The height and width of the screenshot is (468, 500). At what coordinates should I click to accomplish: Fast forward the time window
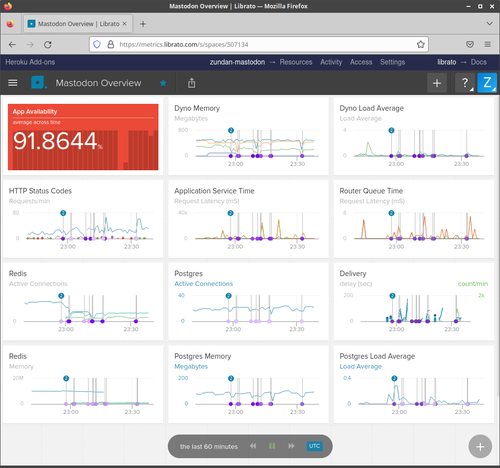[291, 446]
